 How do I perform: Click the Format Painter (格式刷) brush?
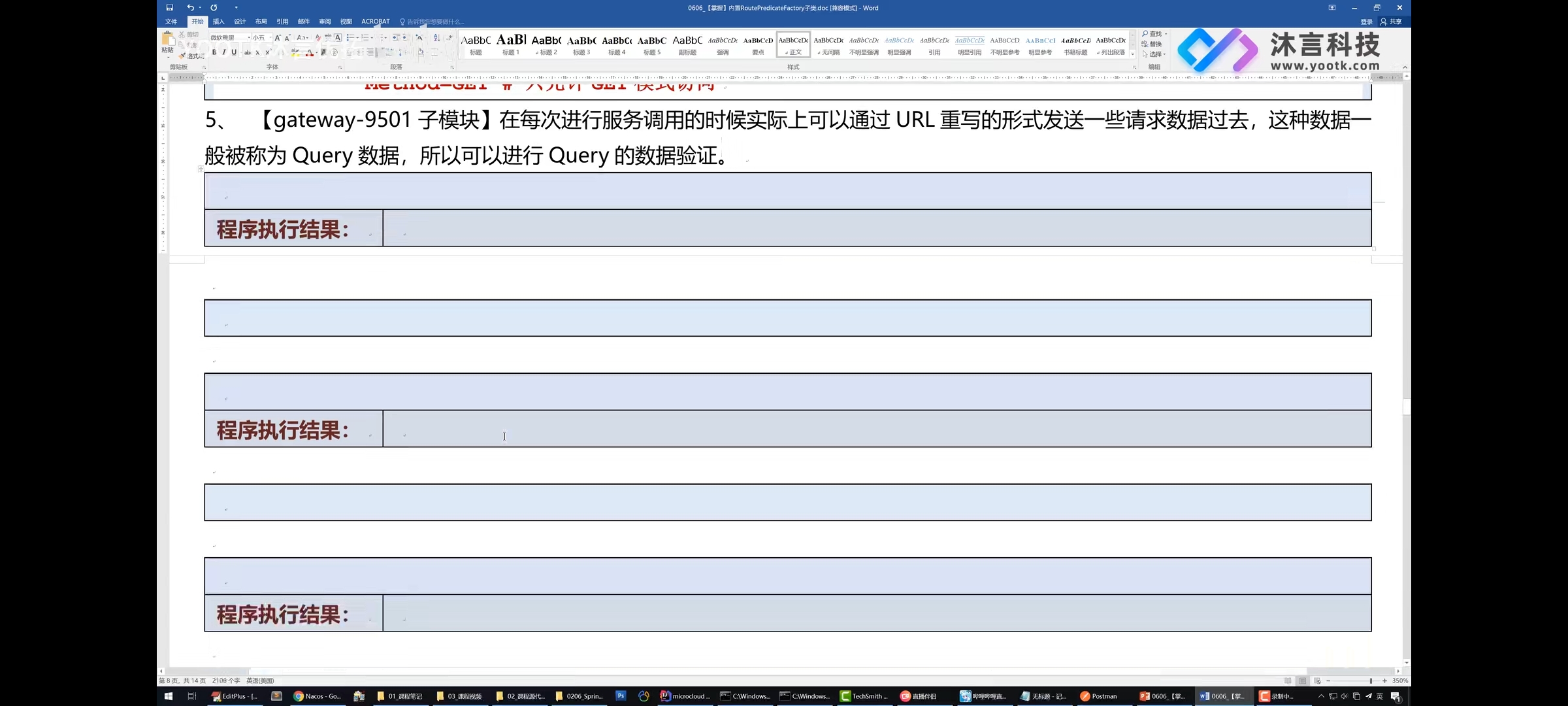(x=182, y=56)
